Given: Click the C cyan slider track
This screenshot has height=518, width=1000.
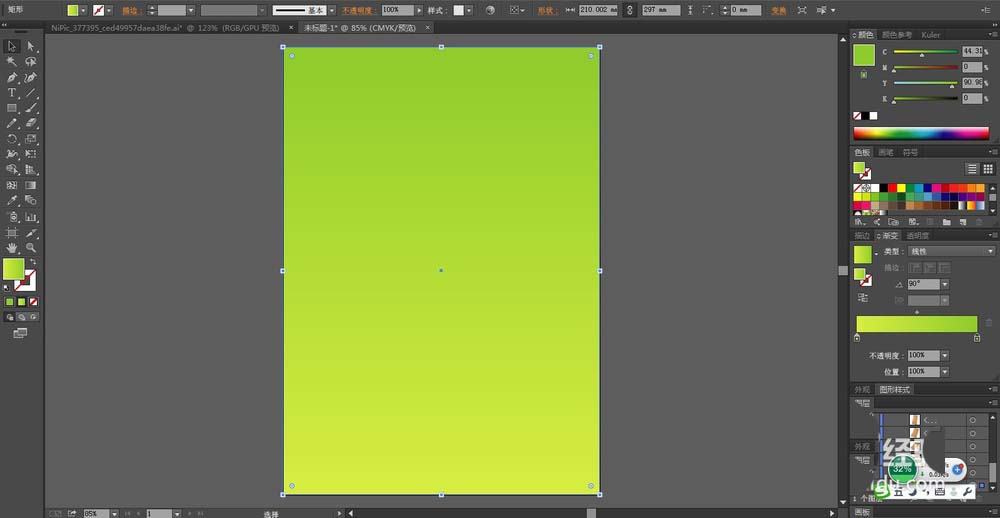Looking at the screenshot, I should 925,52.
